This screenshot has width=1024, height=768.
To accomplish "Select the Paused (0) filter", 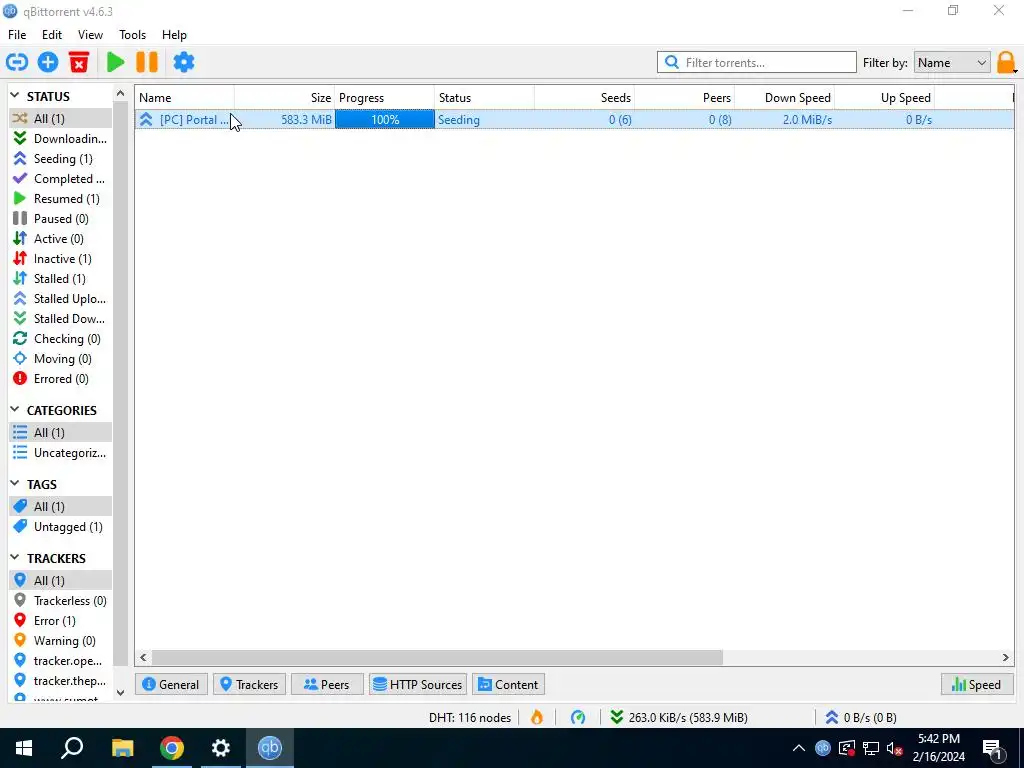I will pos(60,219).
